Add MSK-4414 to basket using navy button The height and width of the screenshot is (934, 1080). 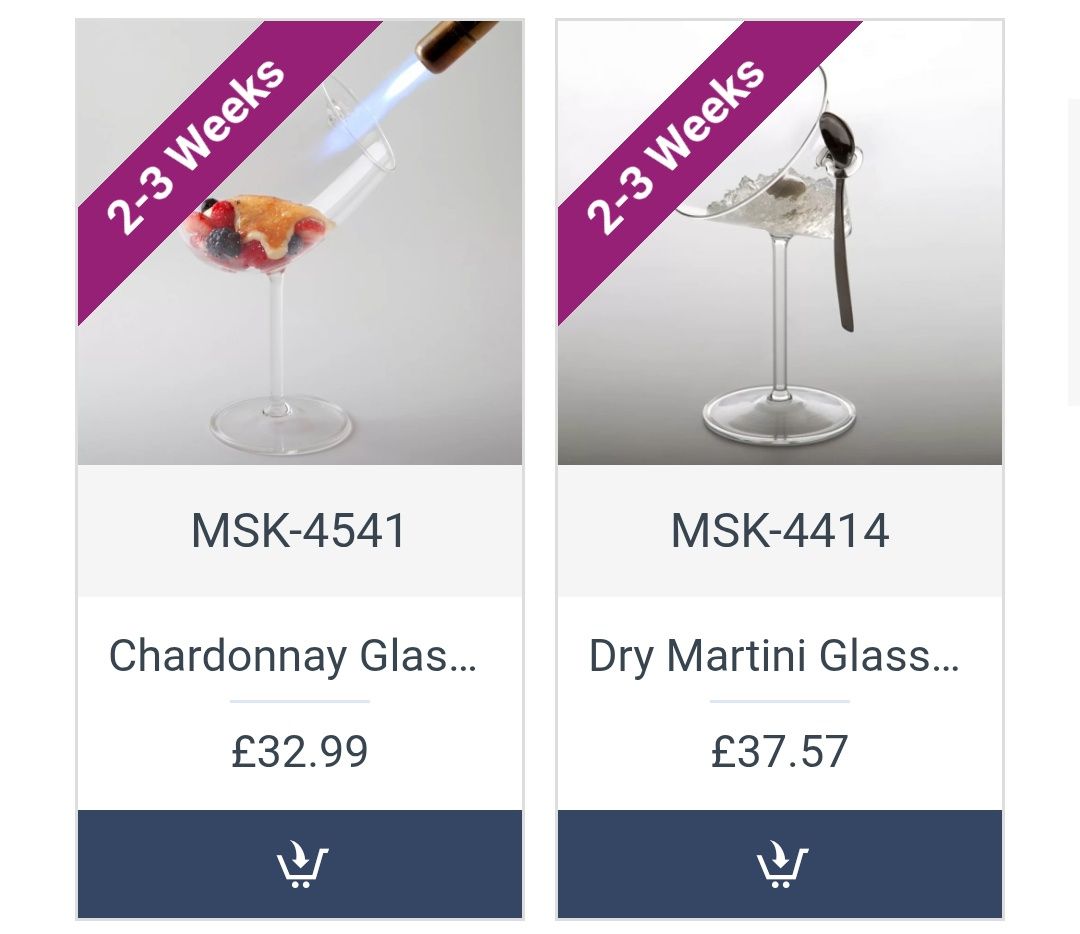coord(780,864)
